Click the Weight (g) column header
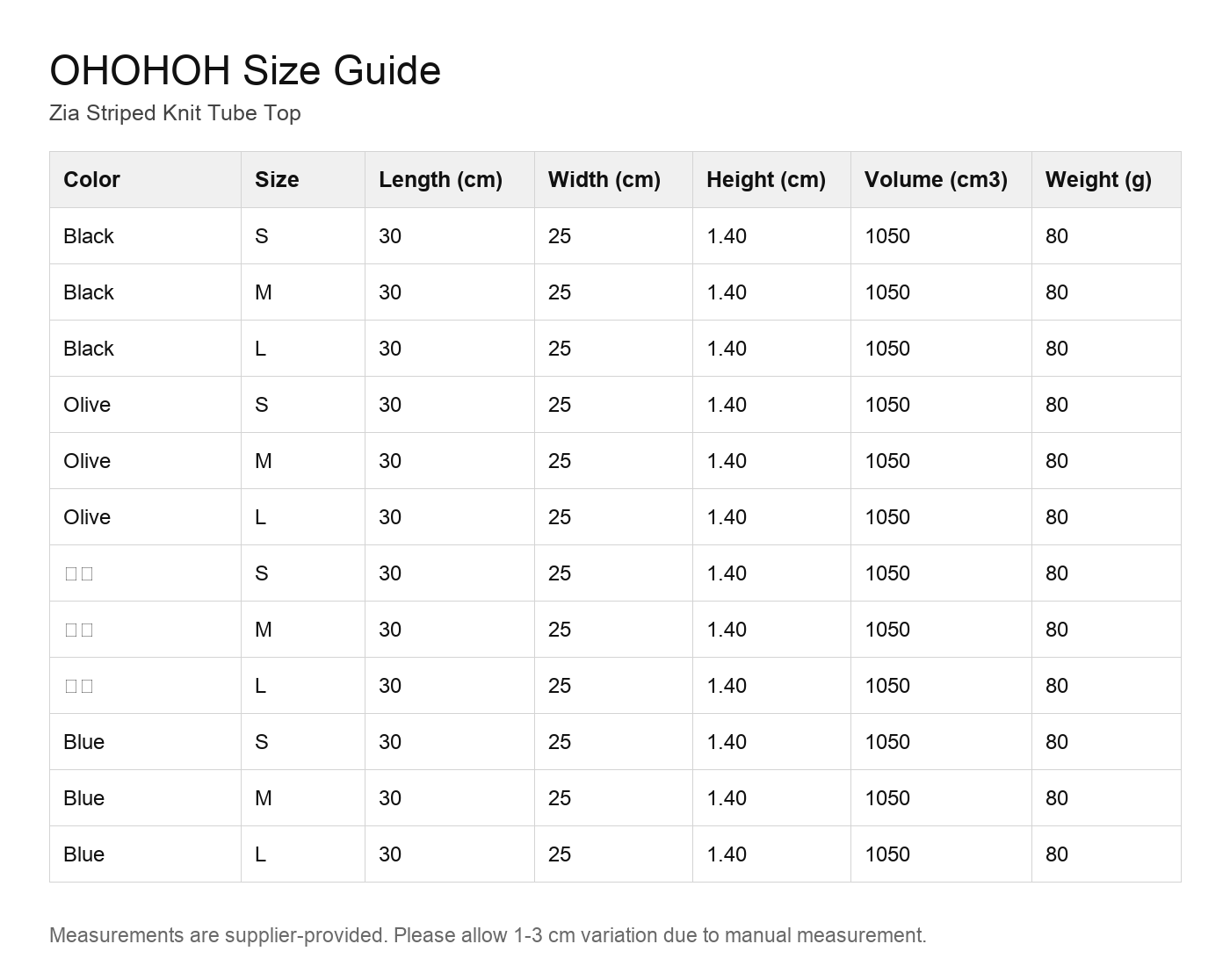 pyautogui.click(x=1106, y=179)
